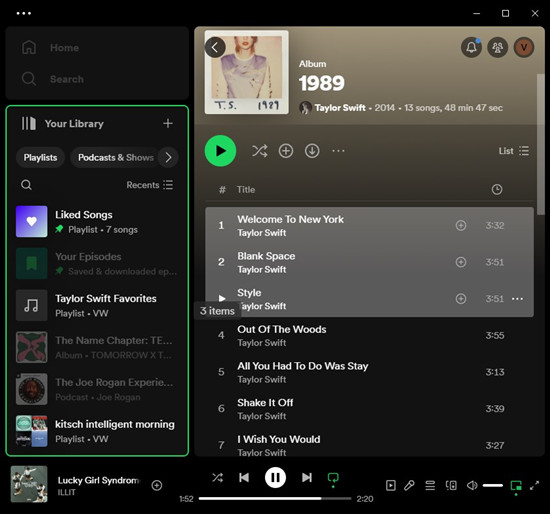The width and height of the screenshot is (550, 514).
Task: Select the Blank Space track
Action: pyautogui.click(x=369, y=262)
